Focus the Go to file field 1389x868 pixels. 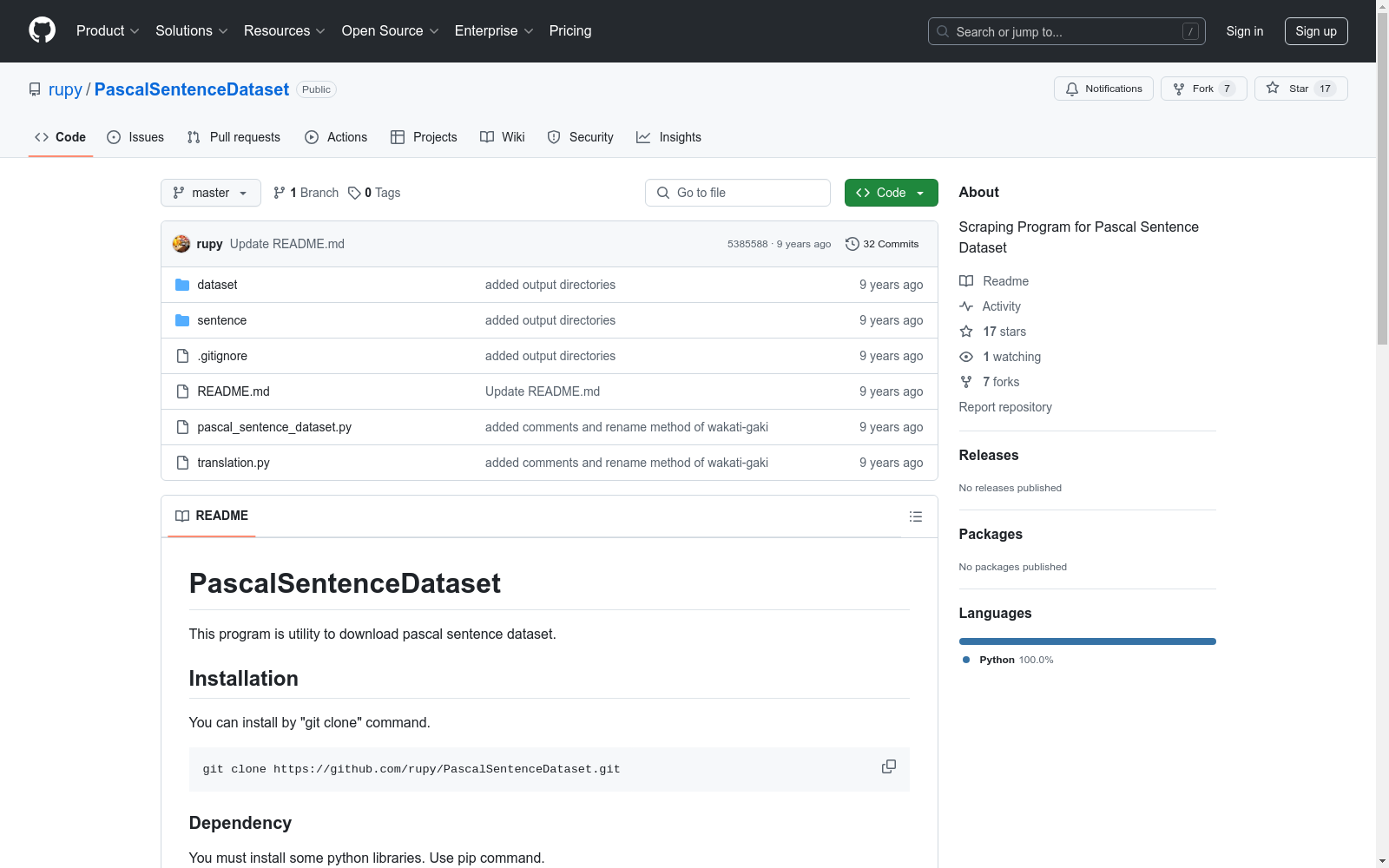coord(738,193)
